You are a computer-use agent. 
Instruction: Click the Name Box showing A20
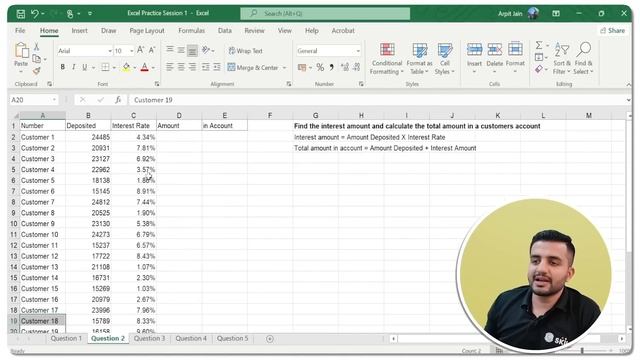(x=33, y=100)
